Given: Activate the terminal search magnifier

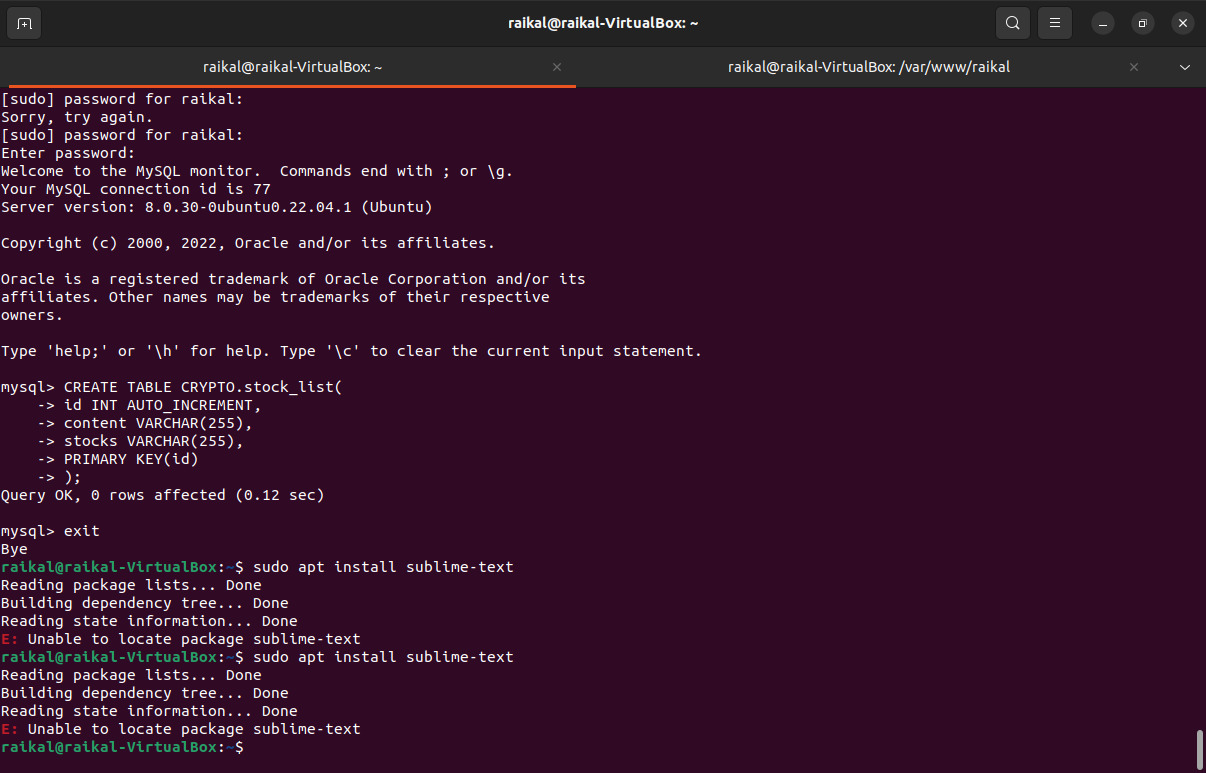Looking at the screenshot, I should tap(1012, 22).
